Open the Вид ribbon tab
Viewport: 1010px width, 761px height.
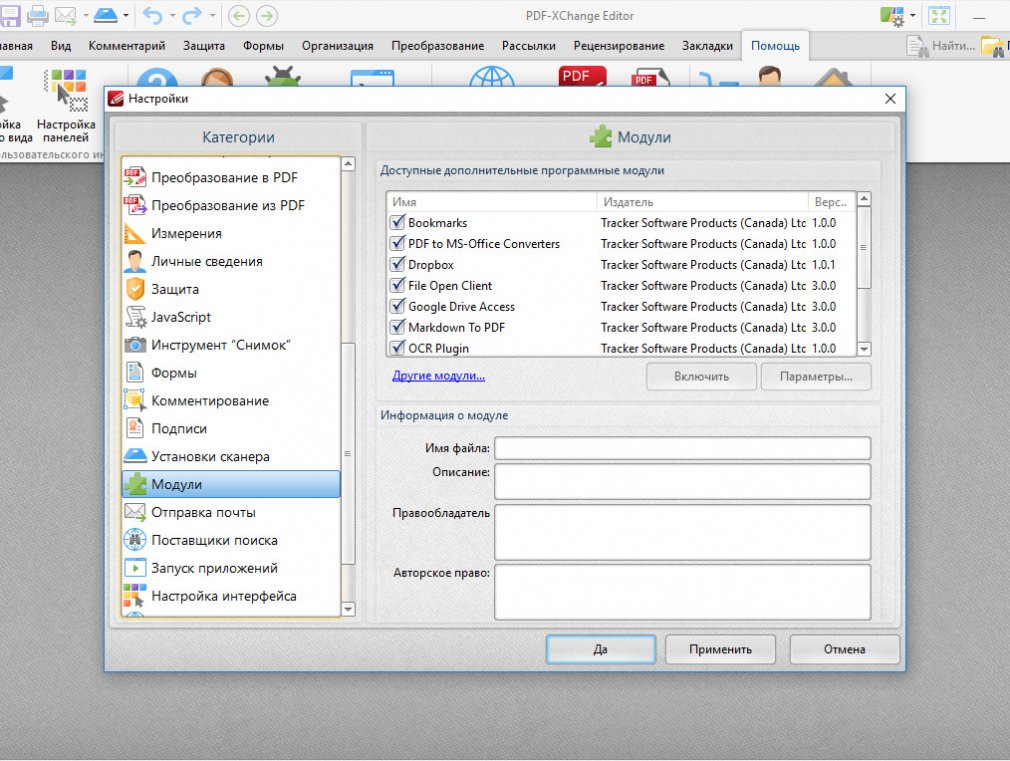(x=61, y=46)
